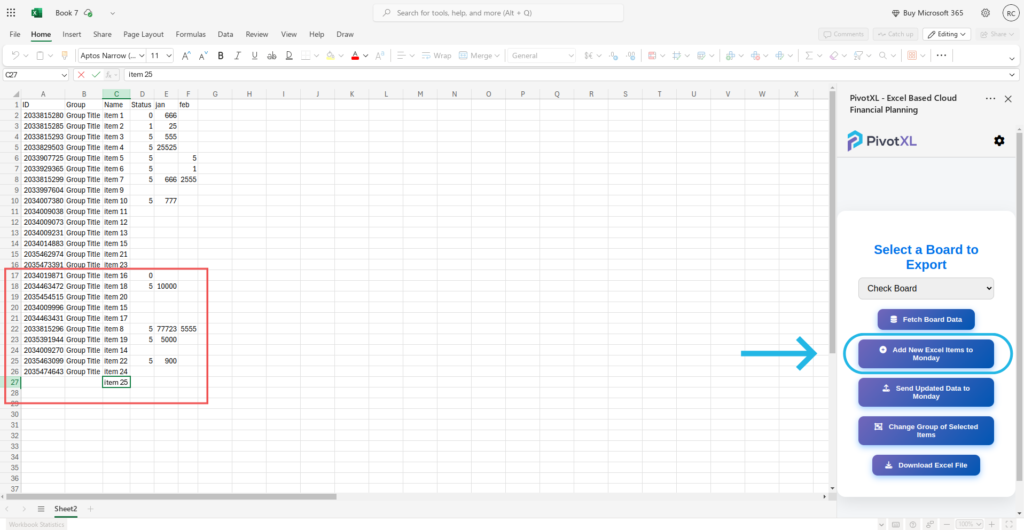Select cell containing item 18
Screen dimensions: 1024x530
[x=116, y=286]
